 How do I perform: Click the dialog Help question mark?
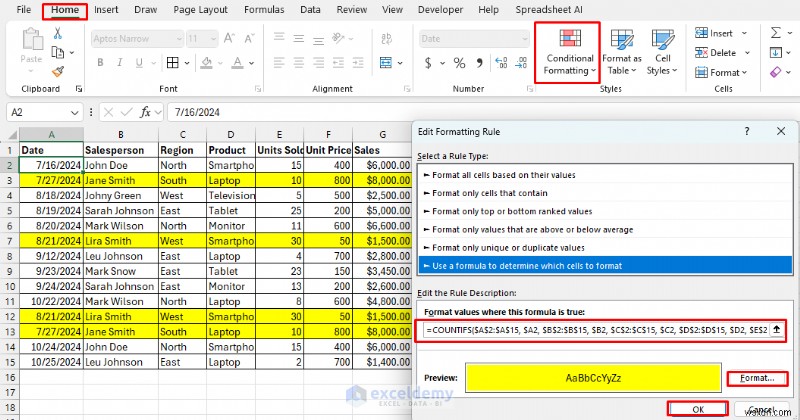click(747, 131)
